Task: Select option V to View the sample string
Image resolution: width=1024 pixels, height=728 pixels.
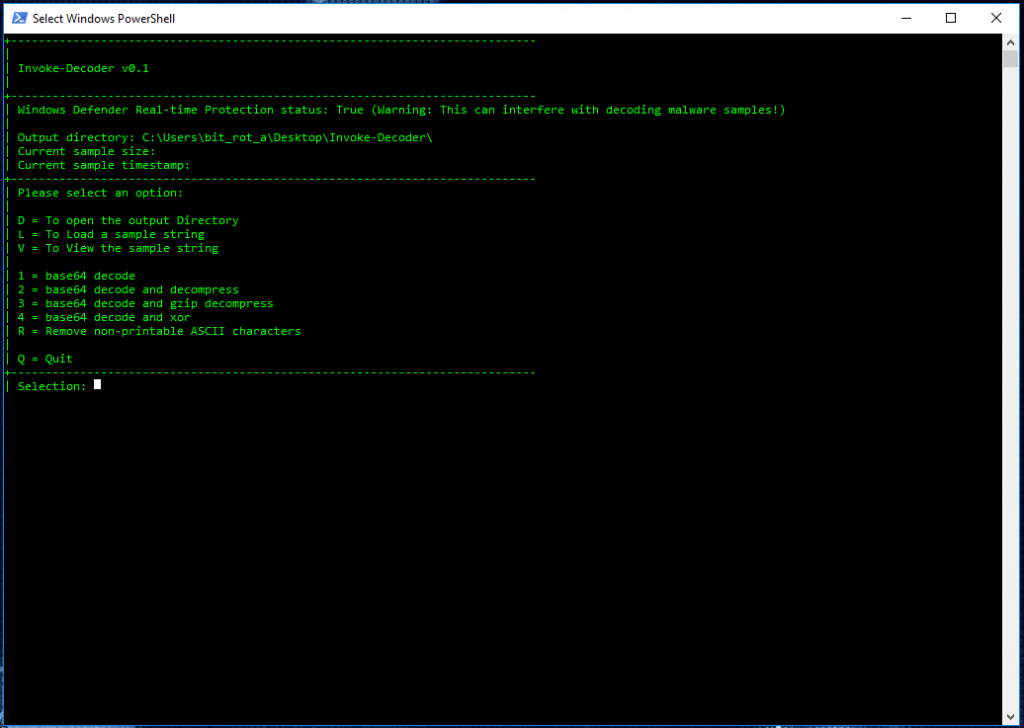Action: (x=120, y=248)
